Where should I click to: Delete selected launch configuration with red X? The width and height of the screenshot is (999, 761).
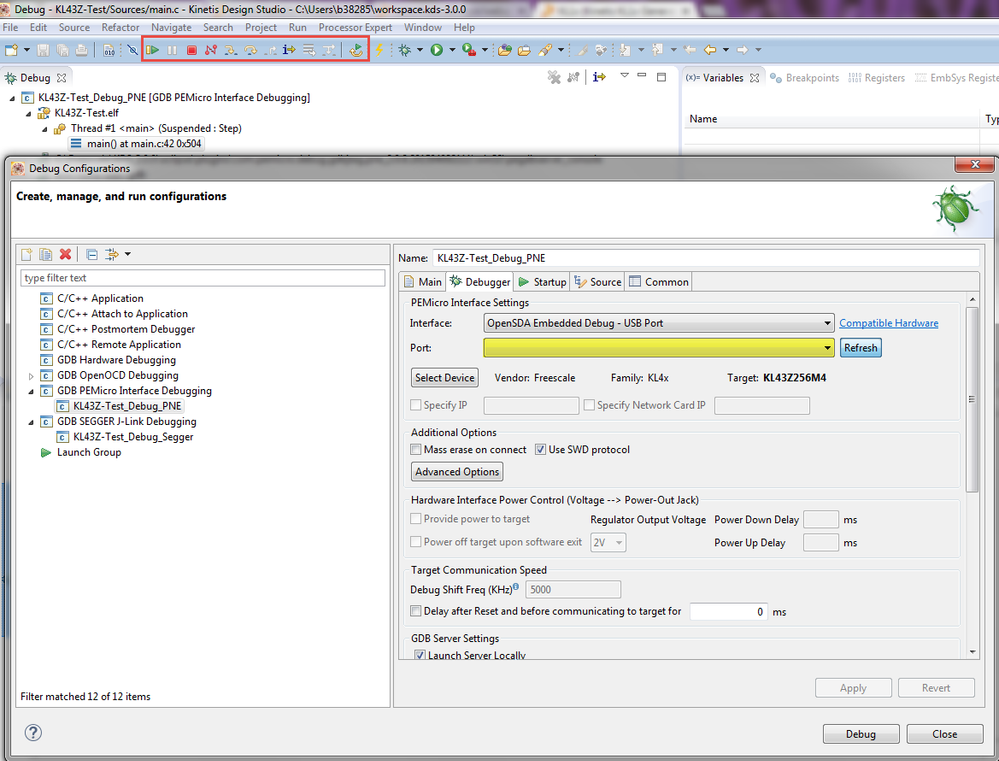[65, 254]
